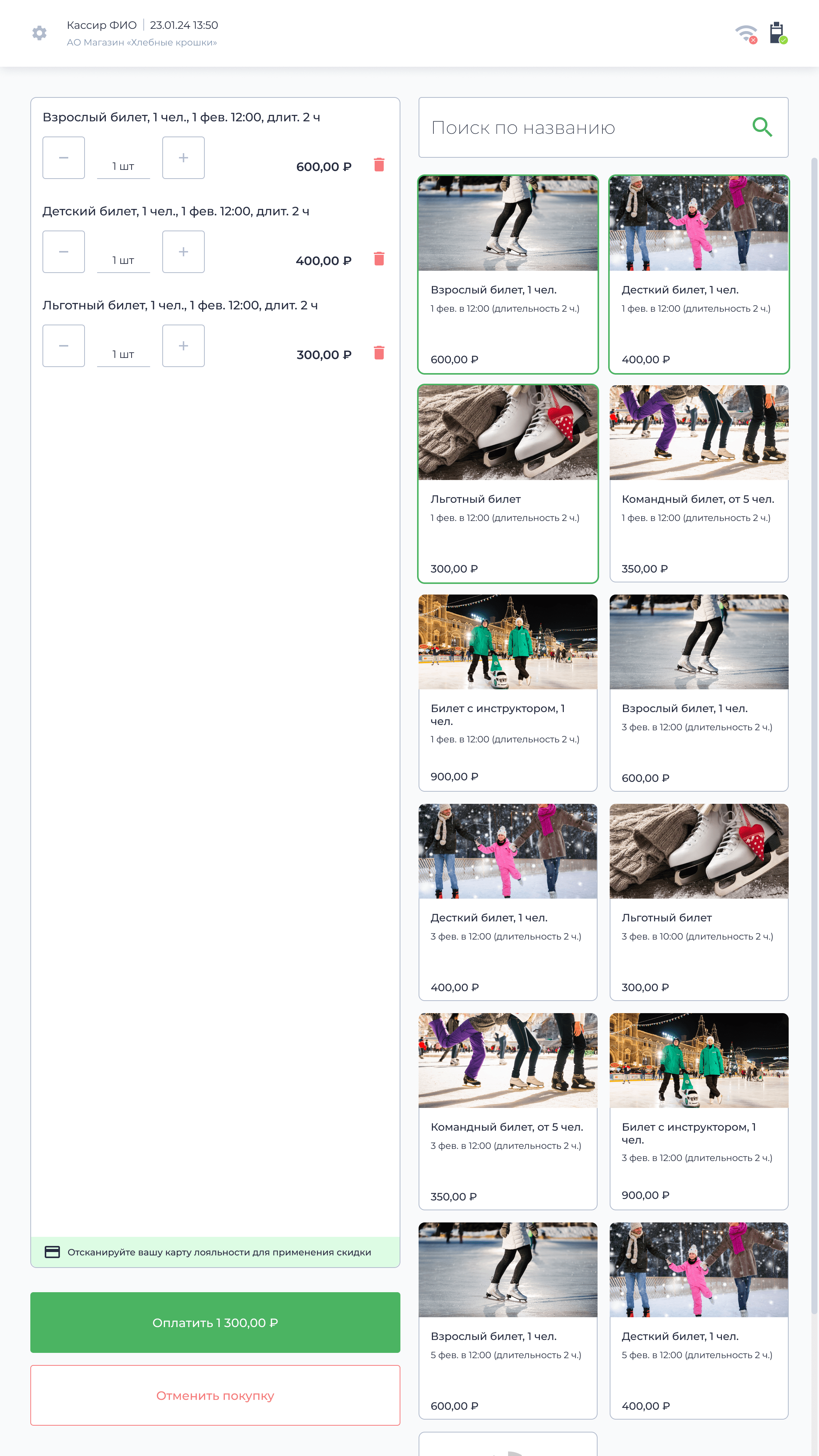The image size is (819, 1456).
Task: Click cart price 300,00 ₽
Action: 324,355
